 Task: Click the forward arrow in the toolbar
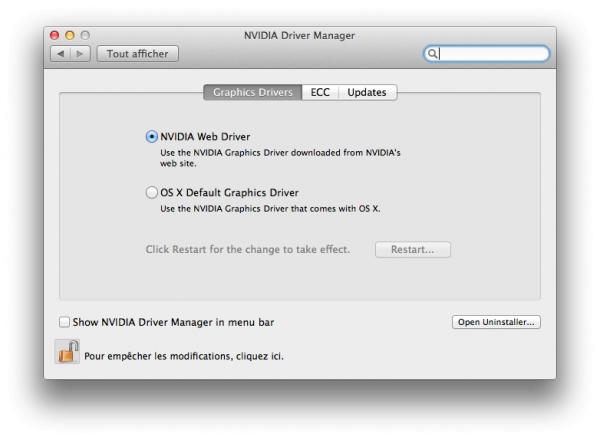tap(80, 54)
